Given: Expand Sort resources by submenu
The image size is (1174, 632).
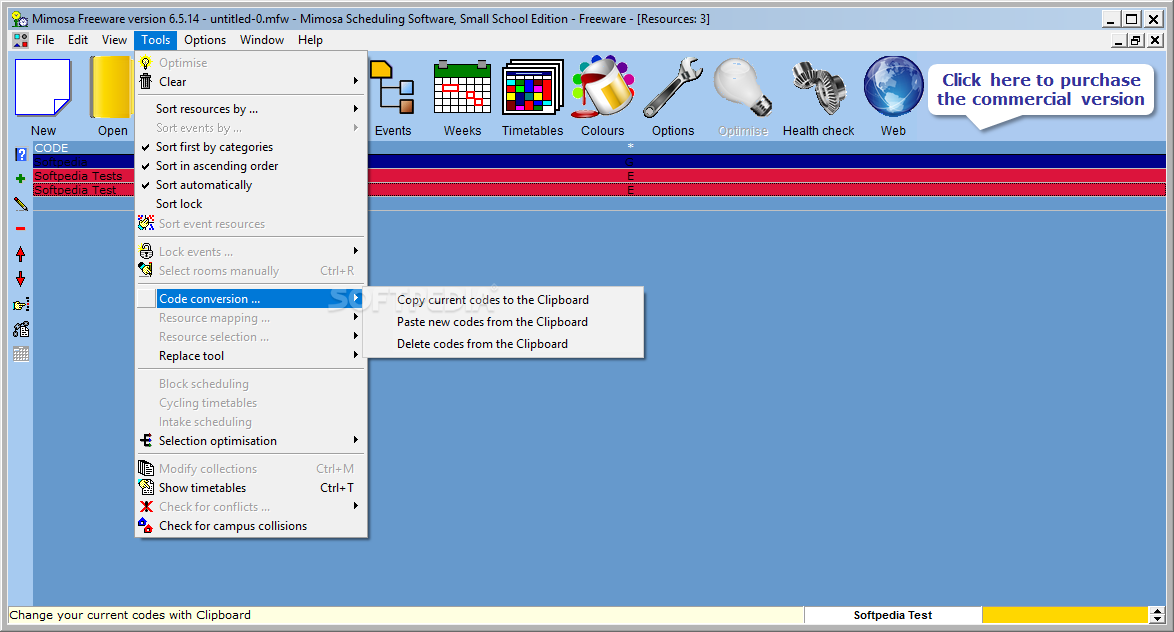Looking at the screenshot, I should click(356, 109).
